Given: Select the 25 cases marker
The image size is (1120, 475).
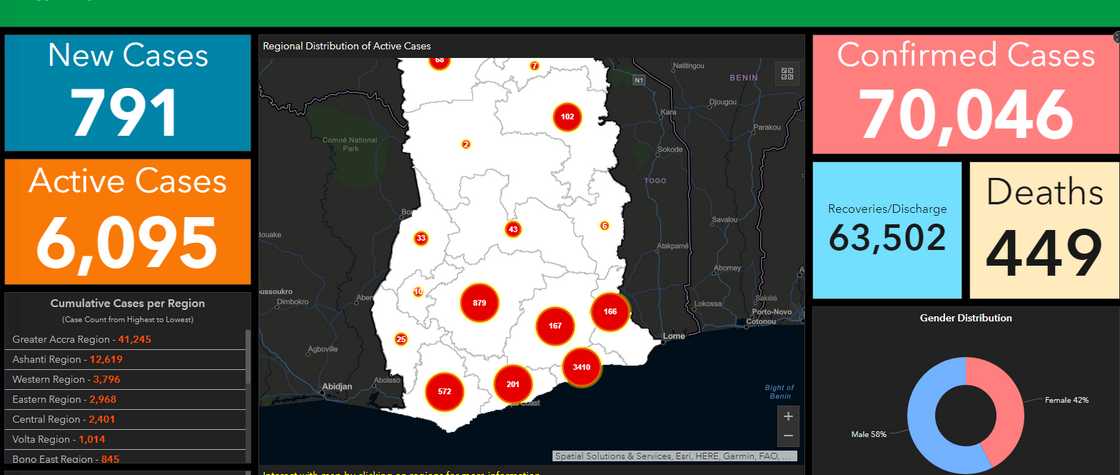Looking at the screenshot, I should click(401, 339).
